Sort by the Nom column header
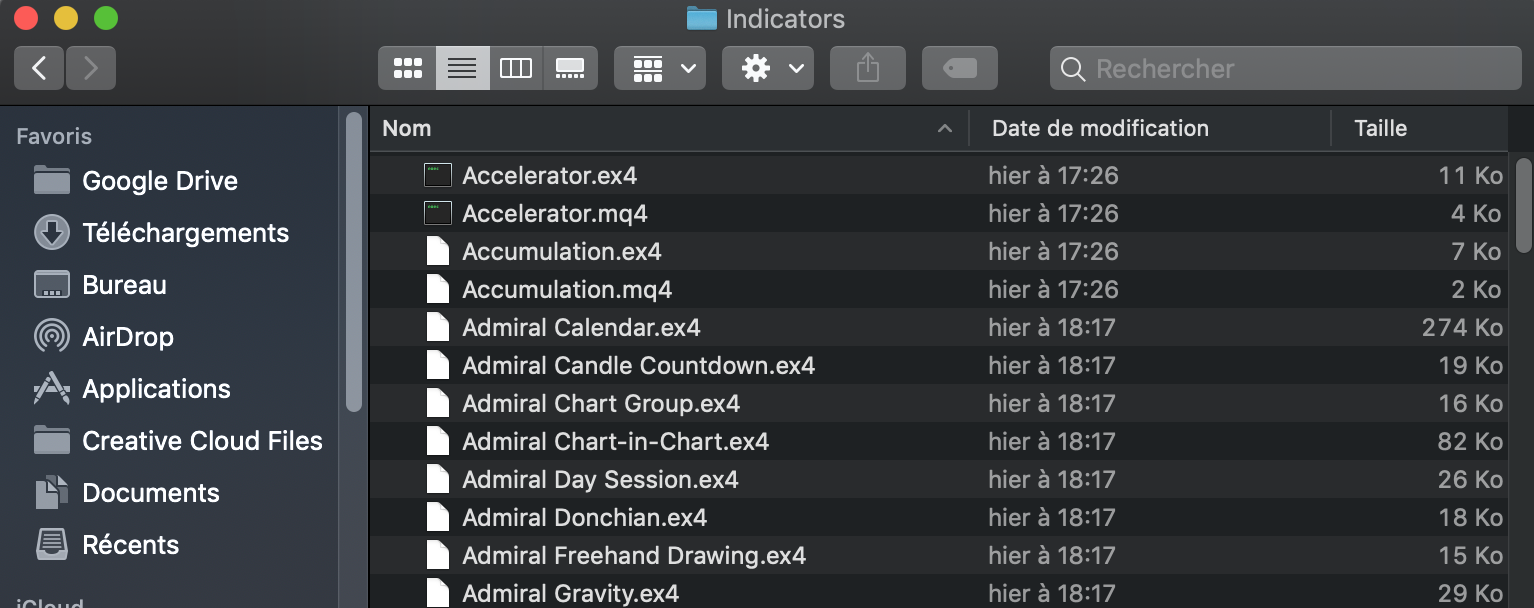 click(669, 128)
